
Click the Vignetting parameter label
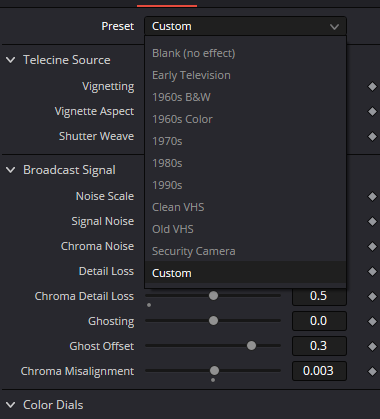point(108,87)
